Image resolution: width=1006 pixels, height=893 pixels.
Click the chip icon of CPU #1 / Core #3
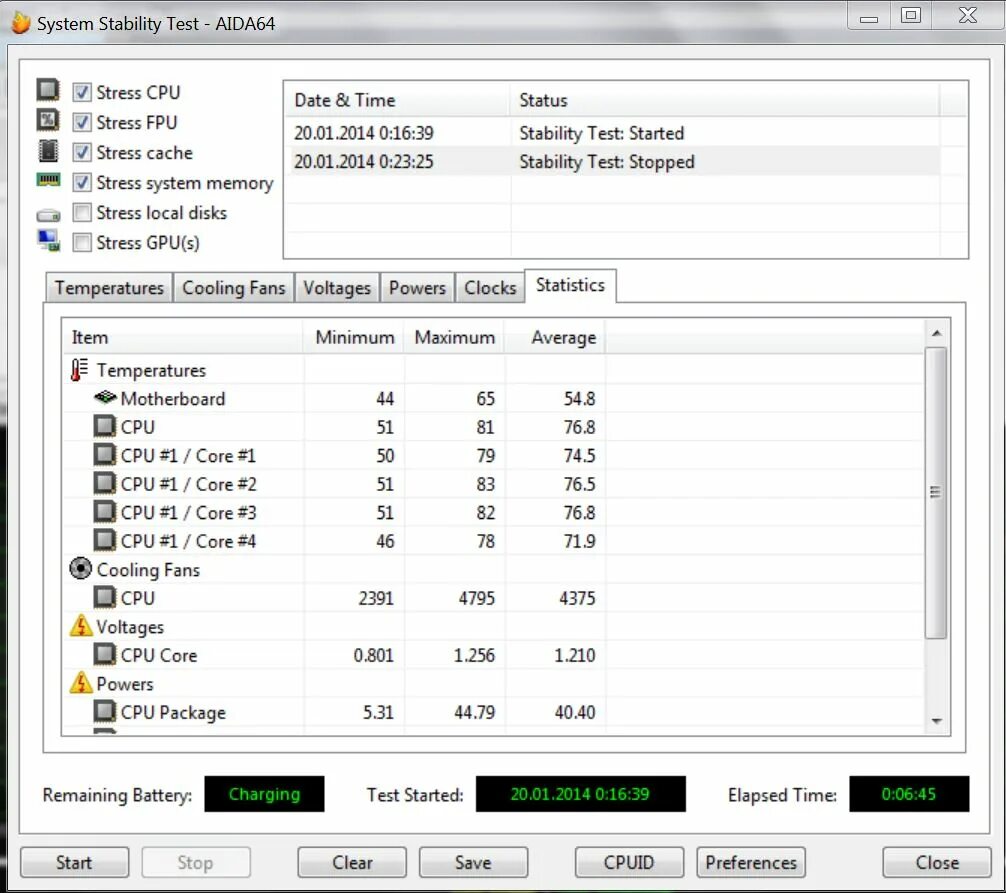pyautogui.click(x=105, y=512)
